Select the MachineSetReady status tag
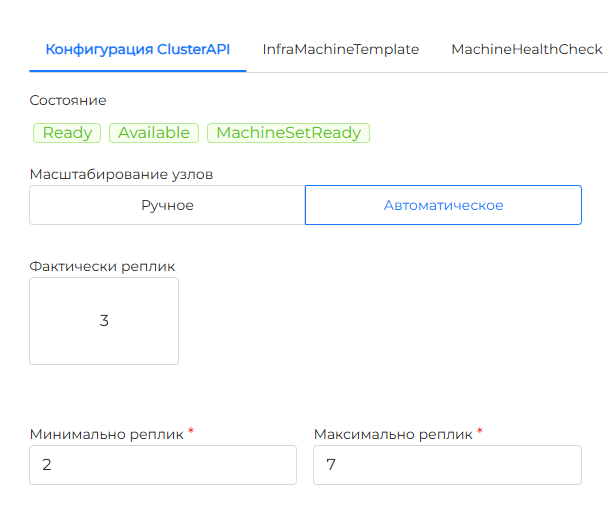 (288, 133)
